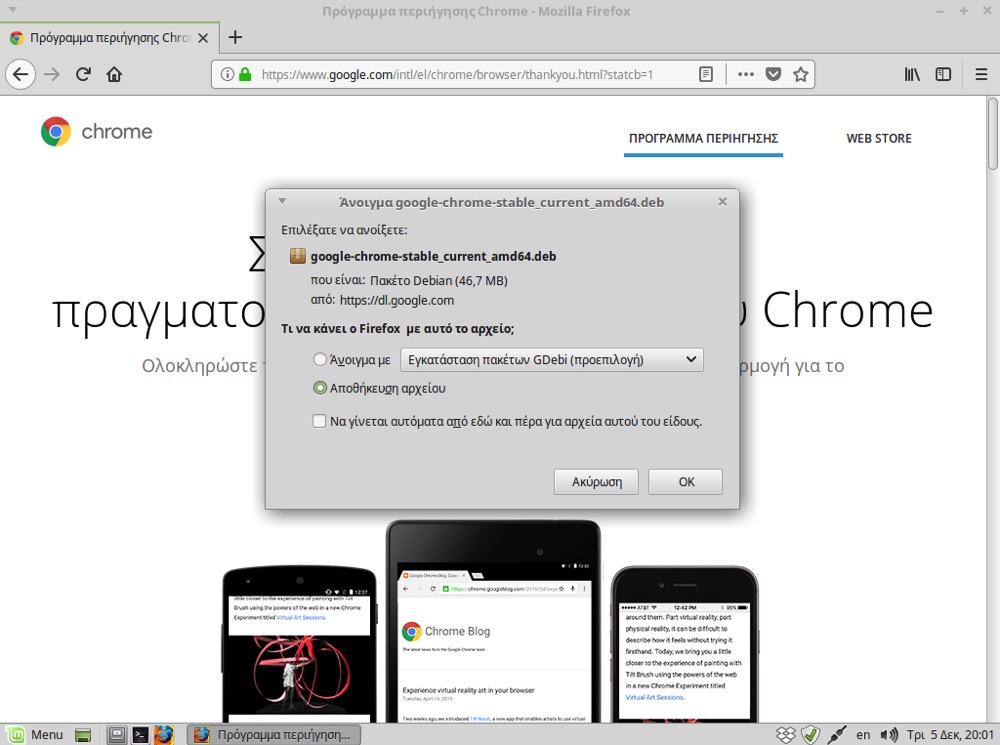Click the left Android phone image
This screenshot has height=745, width=1000.
(300, 644)
